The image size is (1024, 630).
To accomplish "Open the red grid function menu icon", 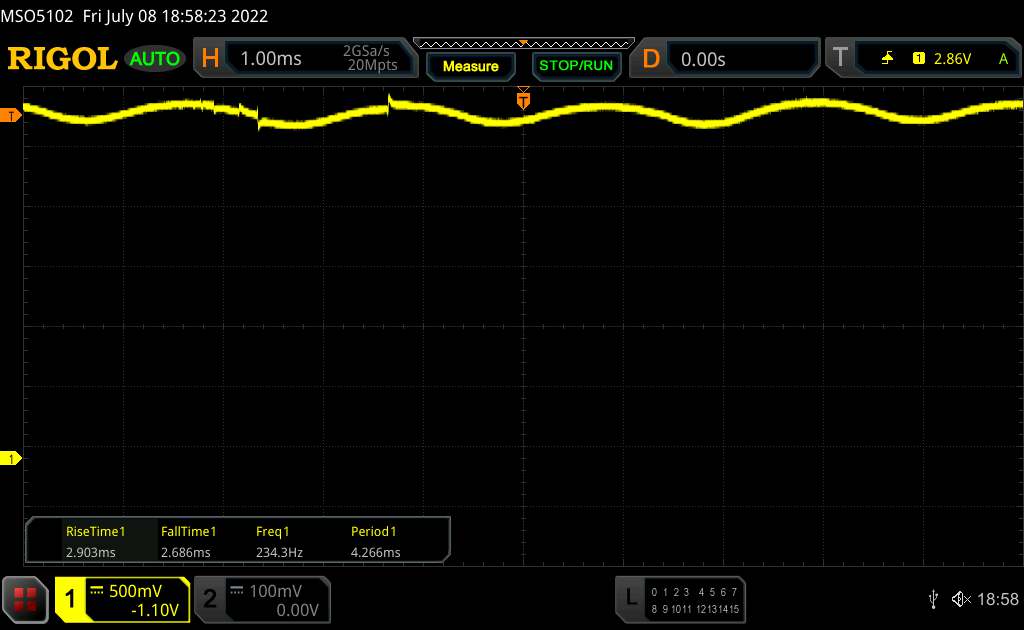I will coord(26,598).
